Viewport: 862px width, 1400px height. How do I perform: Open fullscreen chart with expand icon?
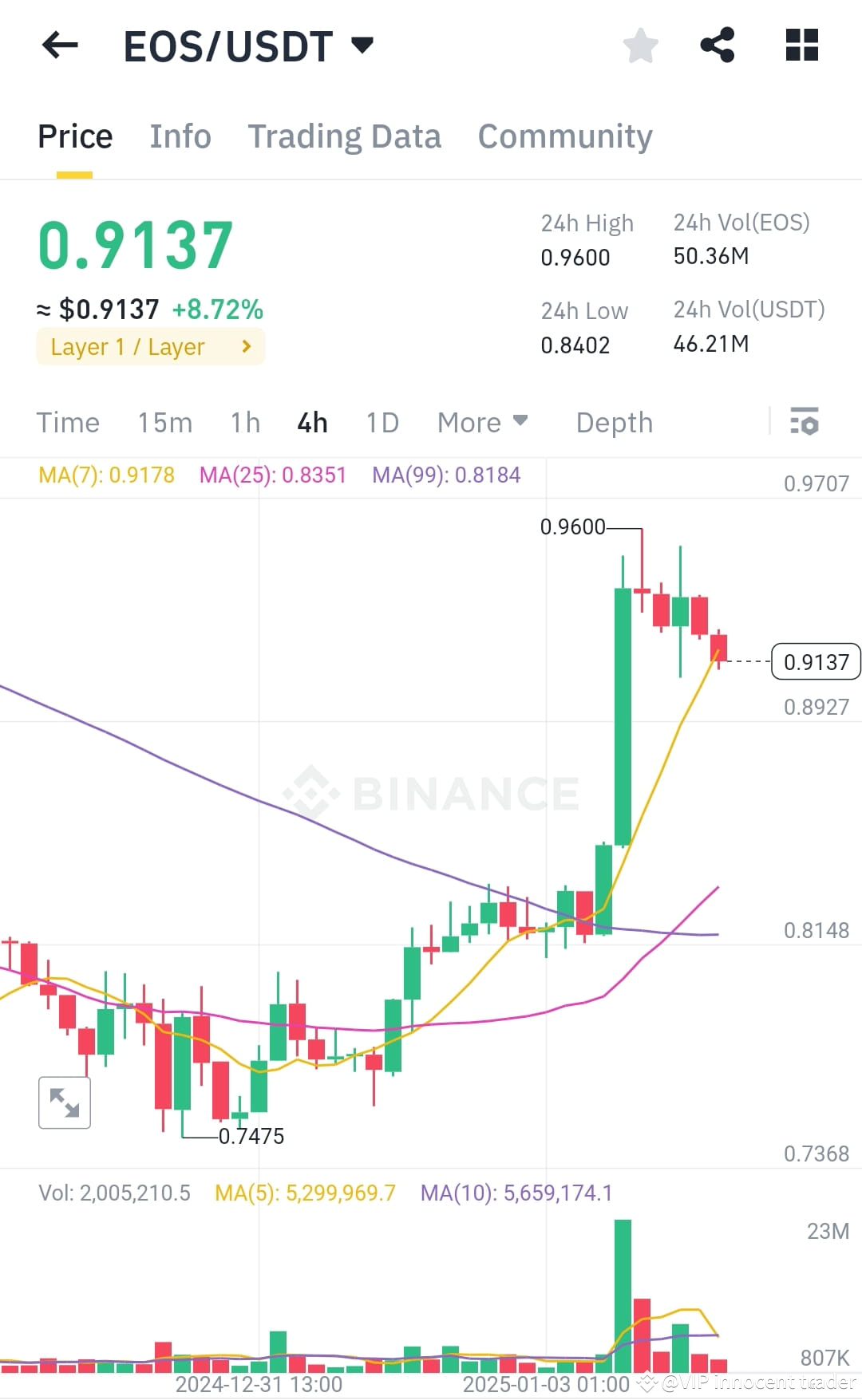64,1102
